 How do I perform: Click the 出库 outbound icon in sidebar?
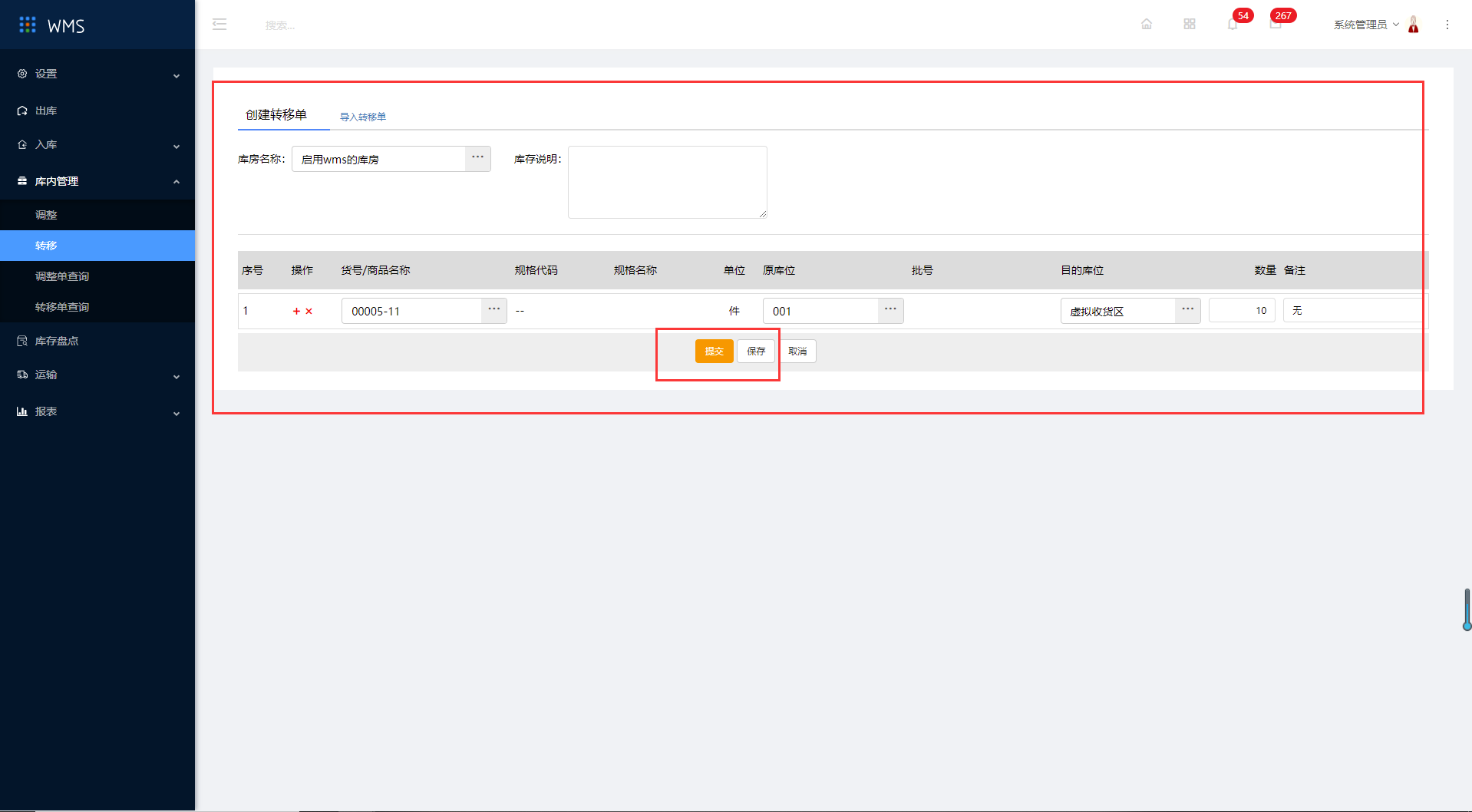click(22, 111)
